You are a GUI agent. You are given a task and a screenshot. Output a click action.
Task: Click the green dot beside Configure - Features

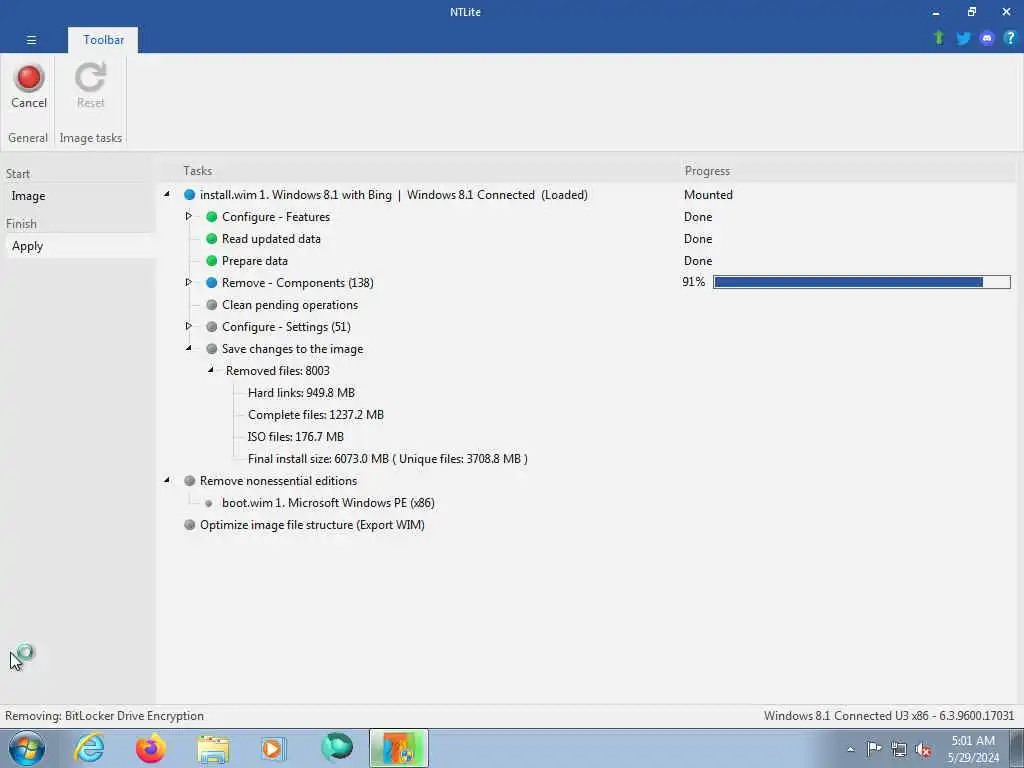pos(212,217)
